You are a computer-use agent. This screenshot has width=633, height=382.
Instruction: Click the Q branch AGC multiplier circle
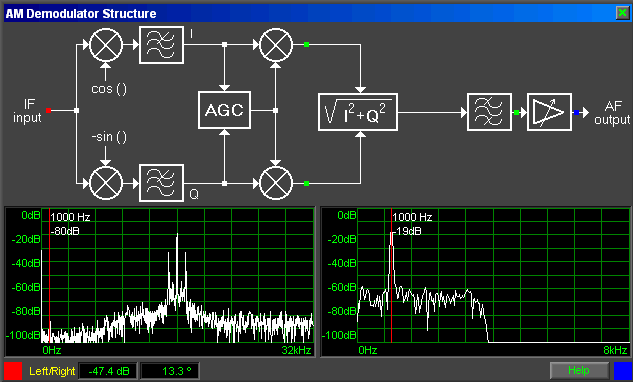click(276, 183)
